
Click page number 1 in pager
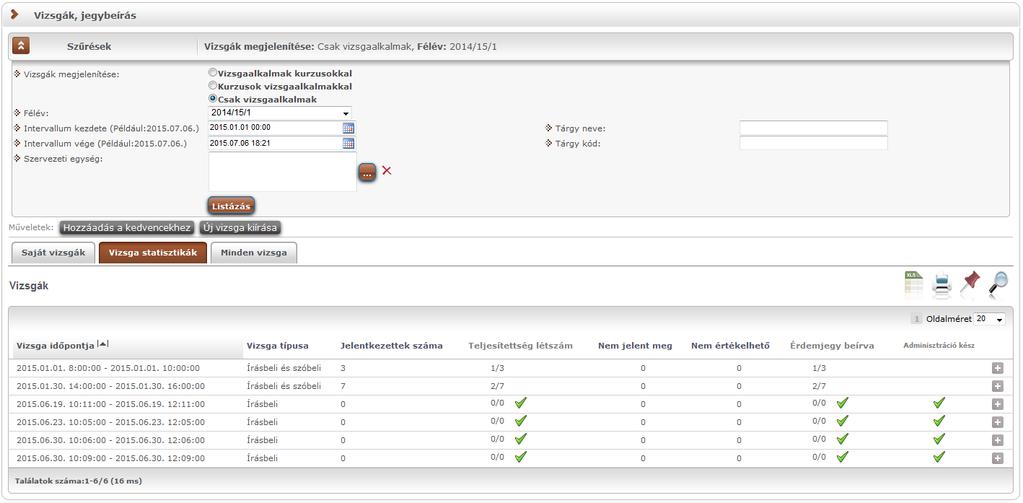[917, 319]
